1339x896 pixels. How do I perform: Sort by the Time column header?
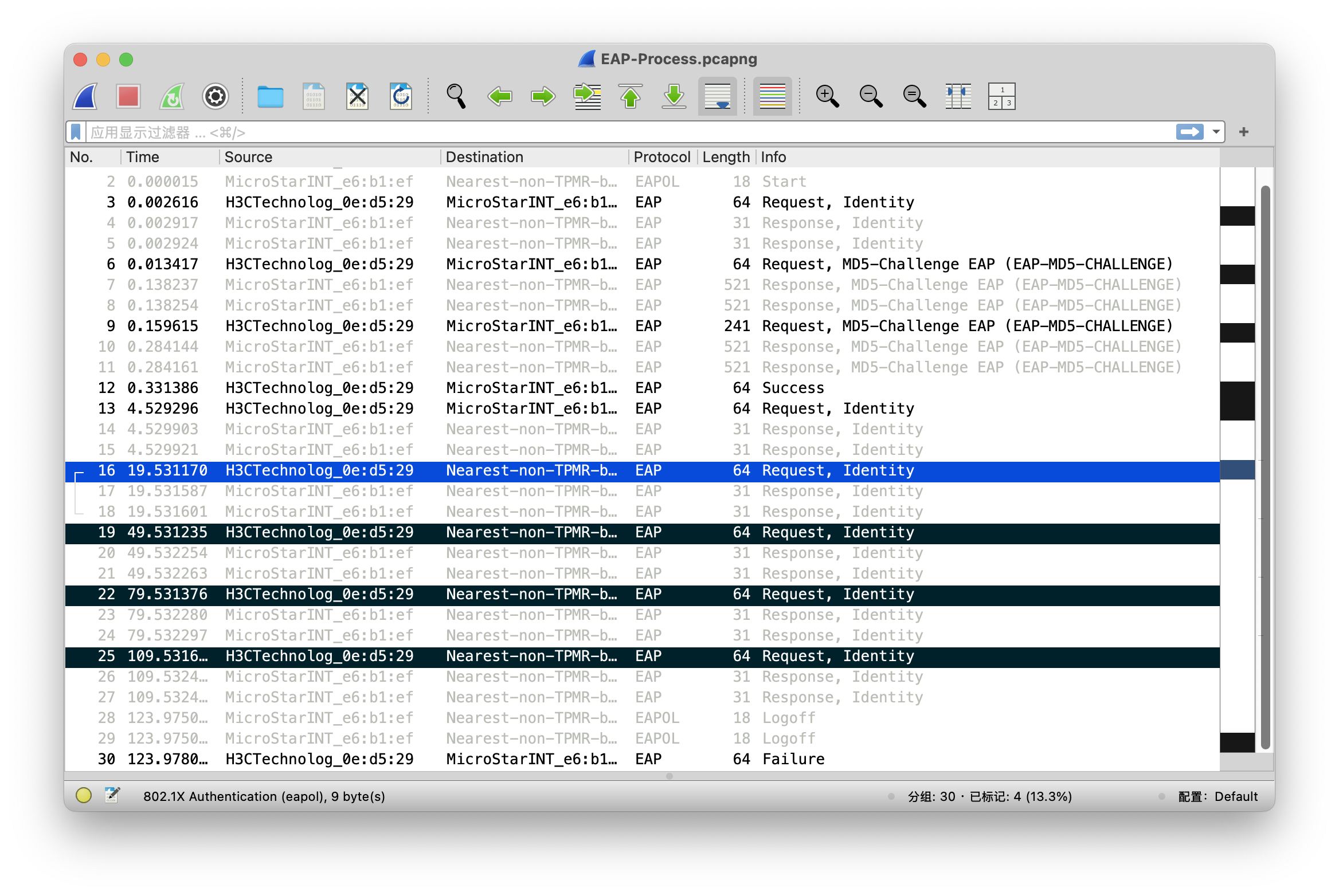click(143, 157)
